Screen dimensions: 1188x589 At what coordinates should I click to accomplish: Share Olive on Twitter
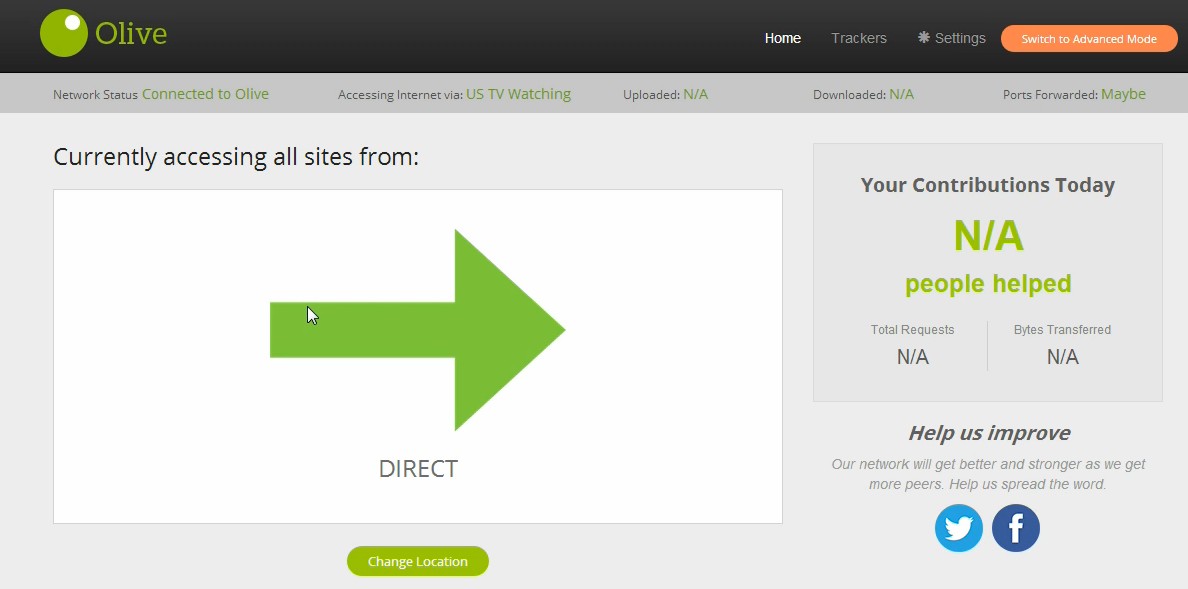click(958, 528)
